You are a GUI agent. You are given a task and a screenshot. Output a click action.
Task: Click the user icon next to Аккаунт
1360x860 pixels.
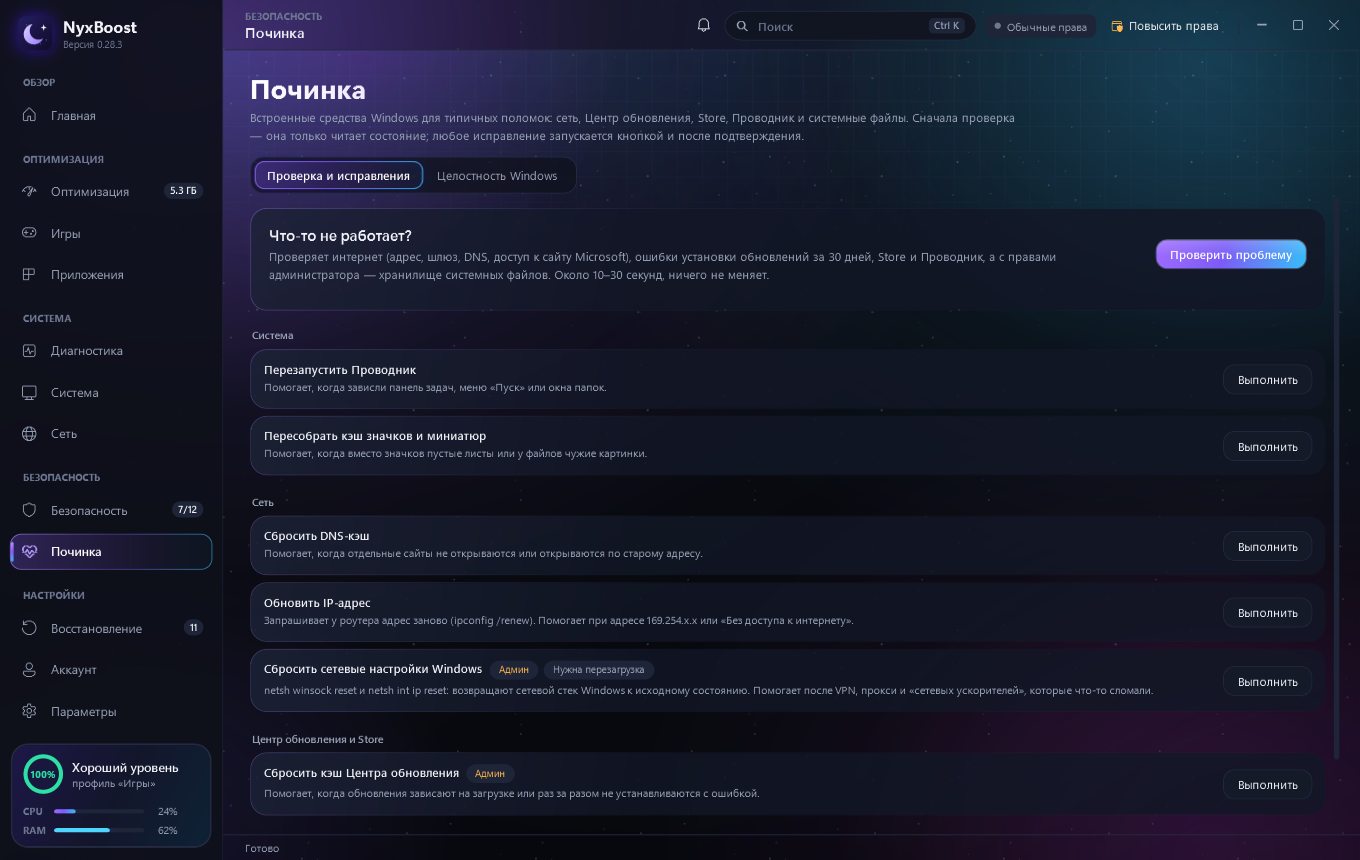30,670
